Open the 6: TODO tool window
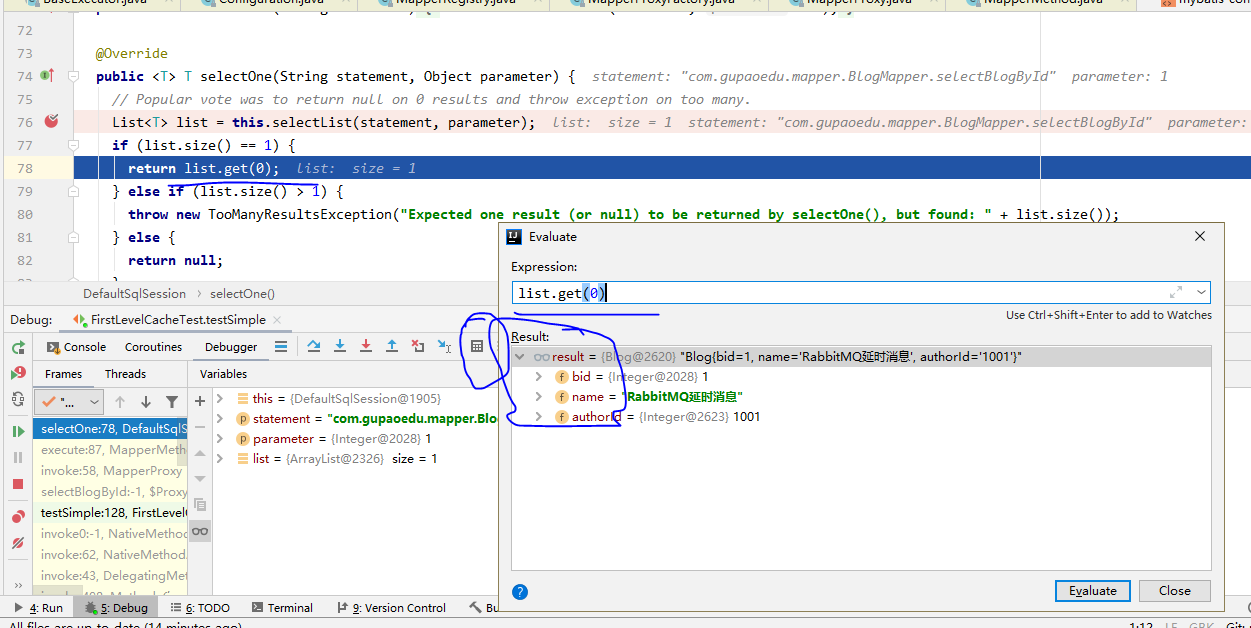Screen dimensions: 1251x628 coord(200,607)
